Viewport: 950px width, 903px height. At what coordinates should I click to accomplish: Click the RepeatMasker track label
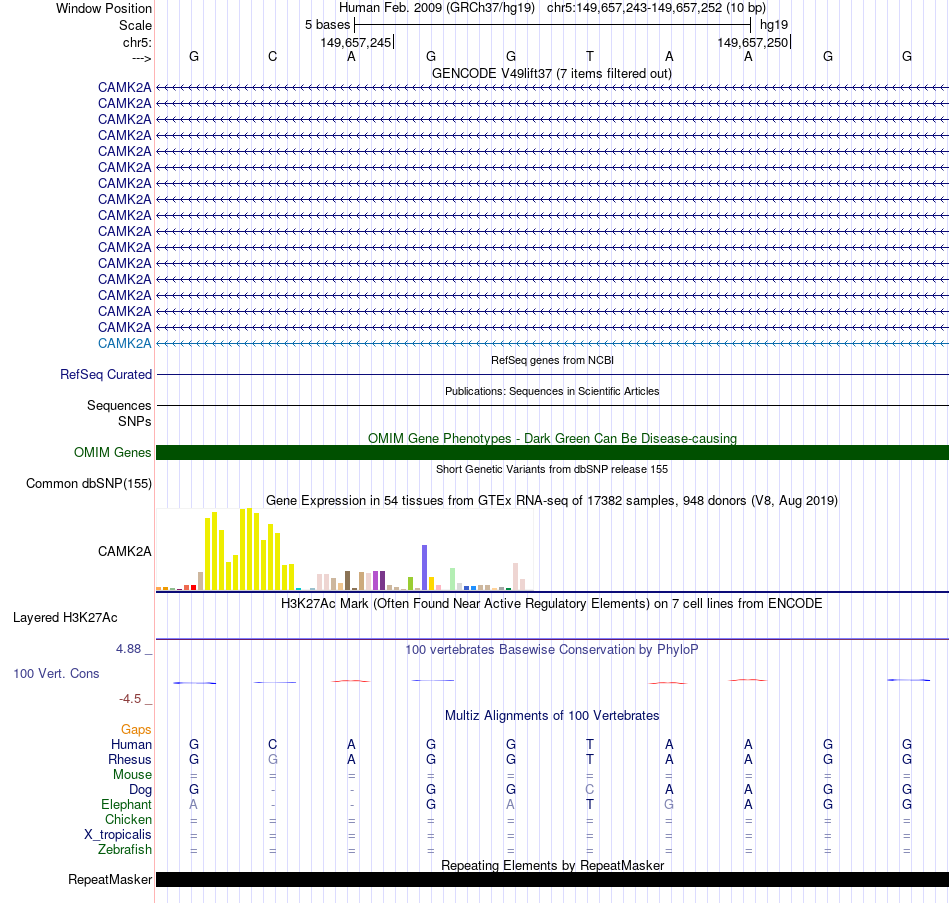coord(110,879)
